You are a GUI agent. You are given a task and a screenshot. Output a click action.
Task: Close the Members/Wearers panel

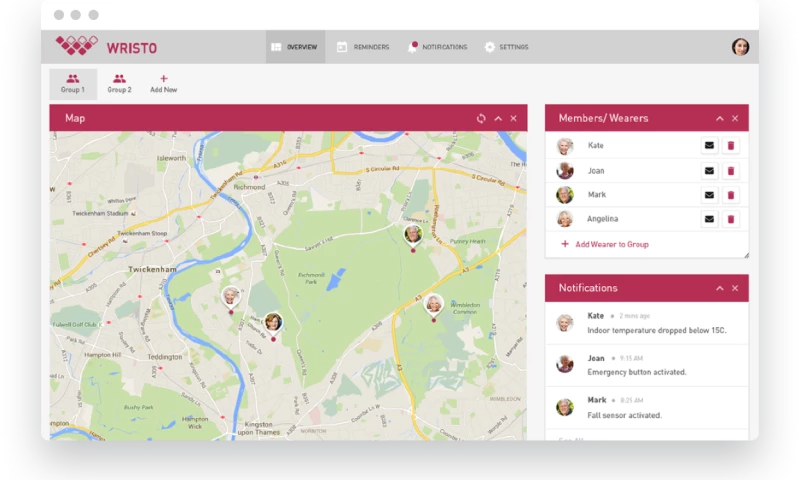735,118
